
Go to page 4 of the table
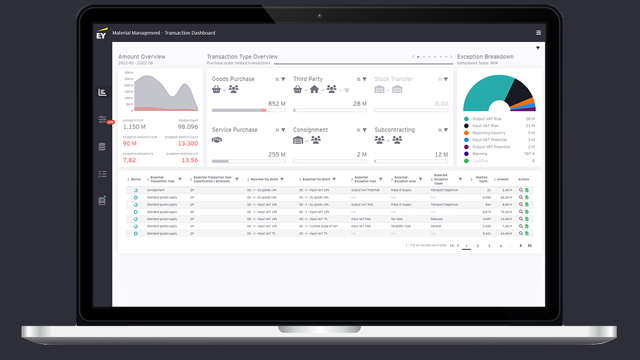pos(501,246)
